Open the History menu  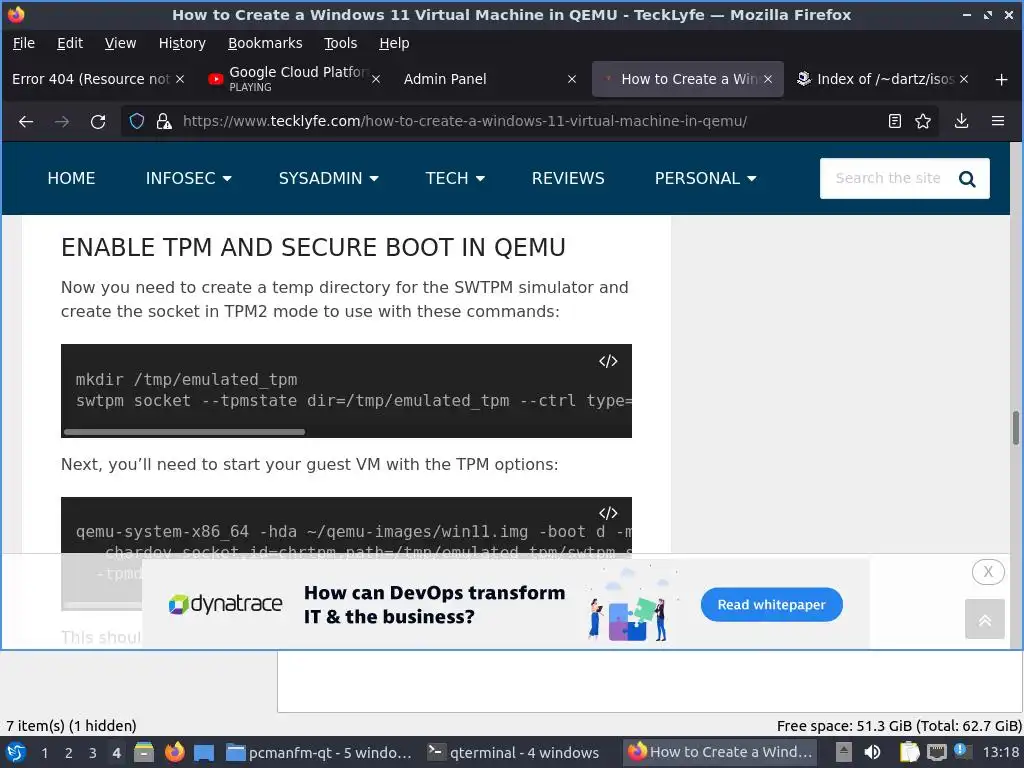pos(182,43)
